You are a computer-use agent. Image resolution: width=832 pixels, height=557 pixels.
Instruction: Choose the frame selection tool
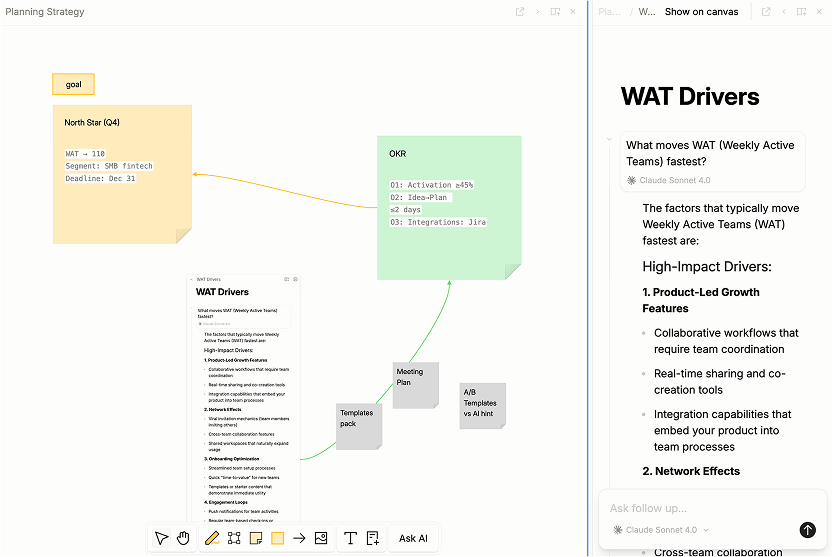pos(234,538)
